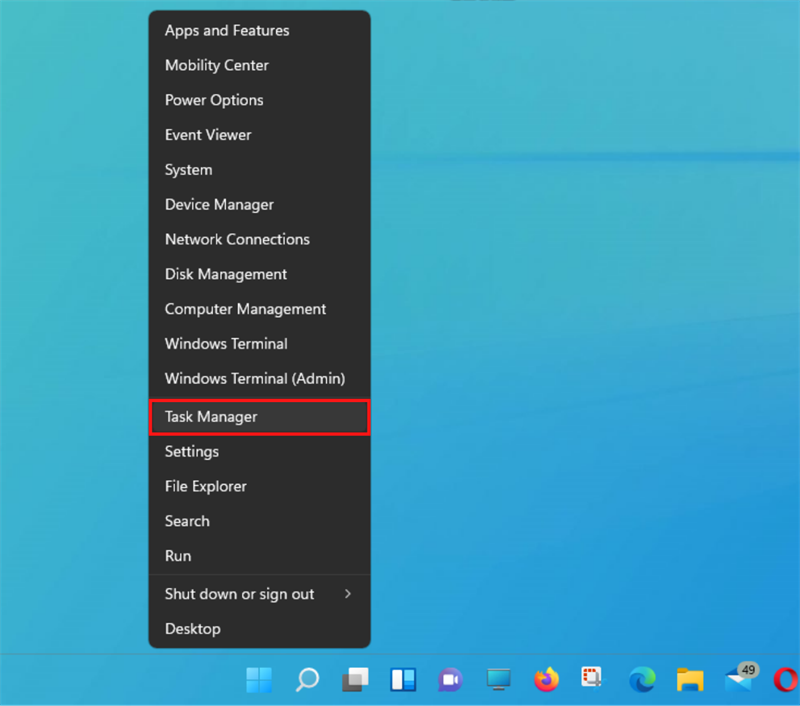The width and height of the screenshot is (800, 706).
Task: Open Run from the menu
Action: tap(259, 556)
